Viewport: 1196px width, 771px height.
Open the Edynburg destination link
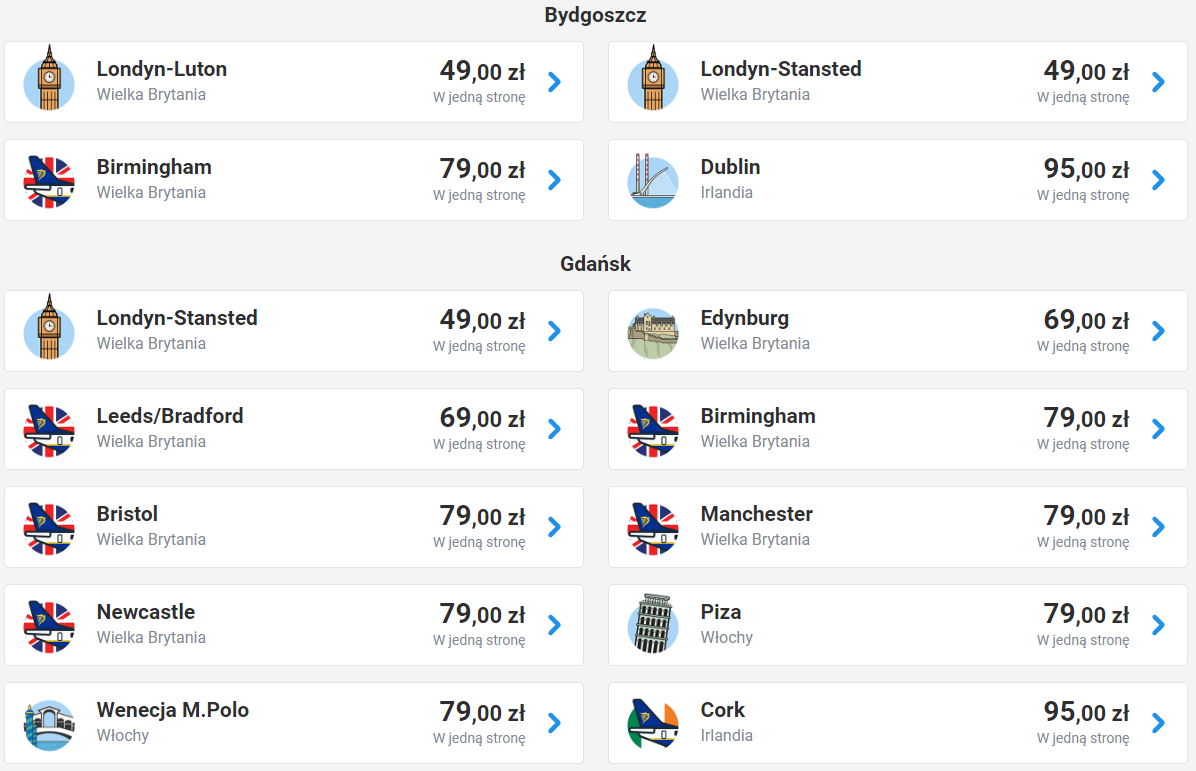744,318
